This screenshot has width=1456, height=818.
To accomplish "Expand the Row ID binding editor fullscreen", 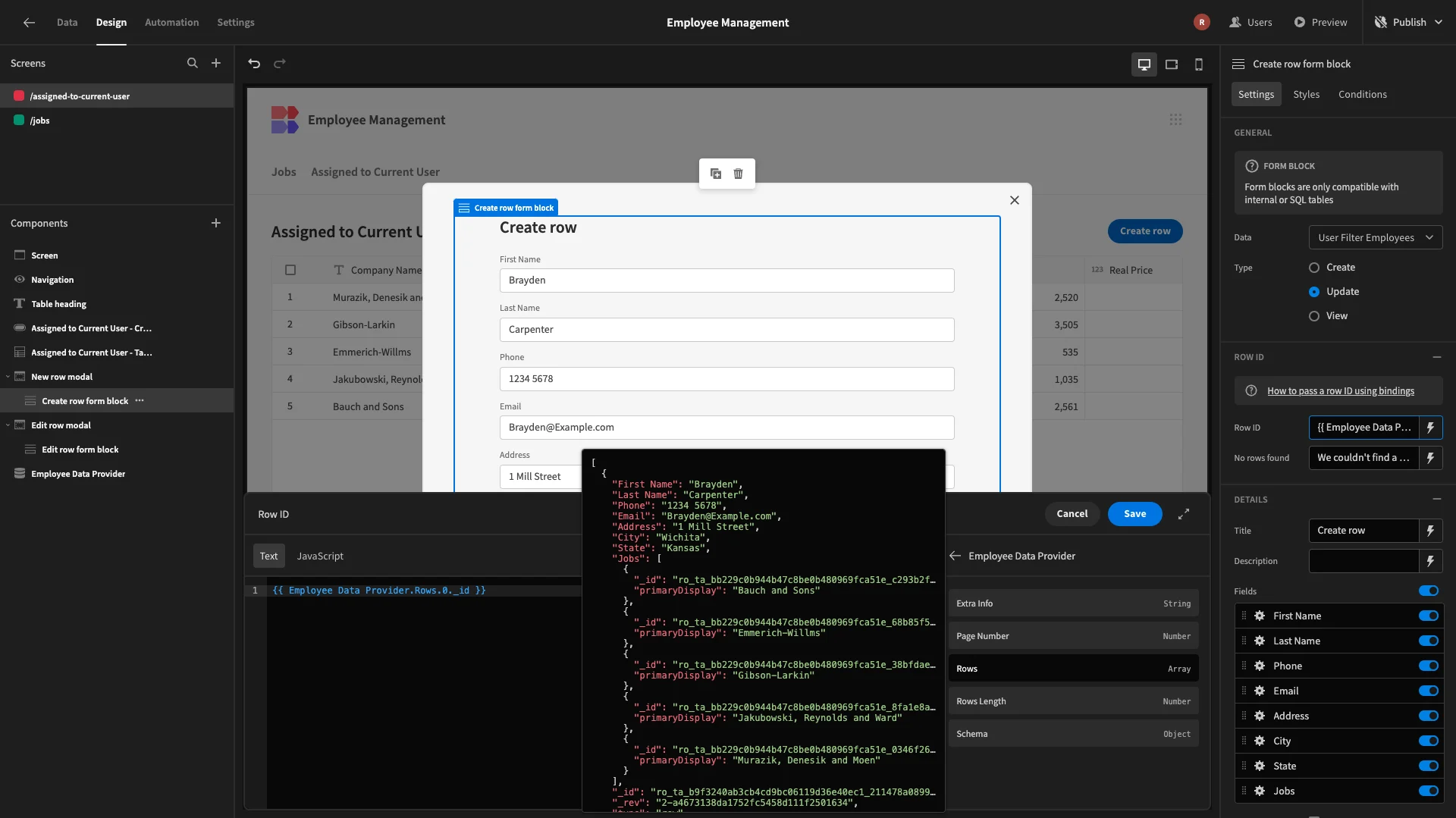I will tap(1184, 514).
